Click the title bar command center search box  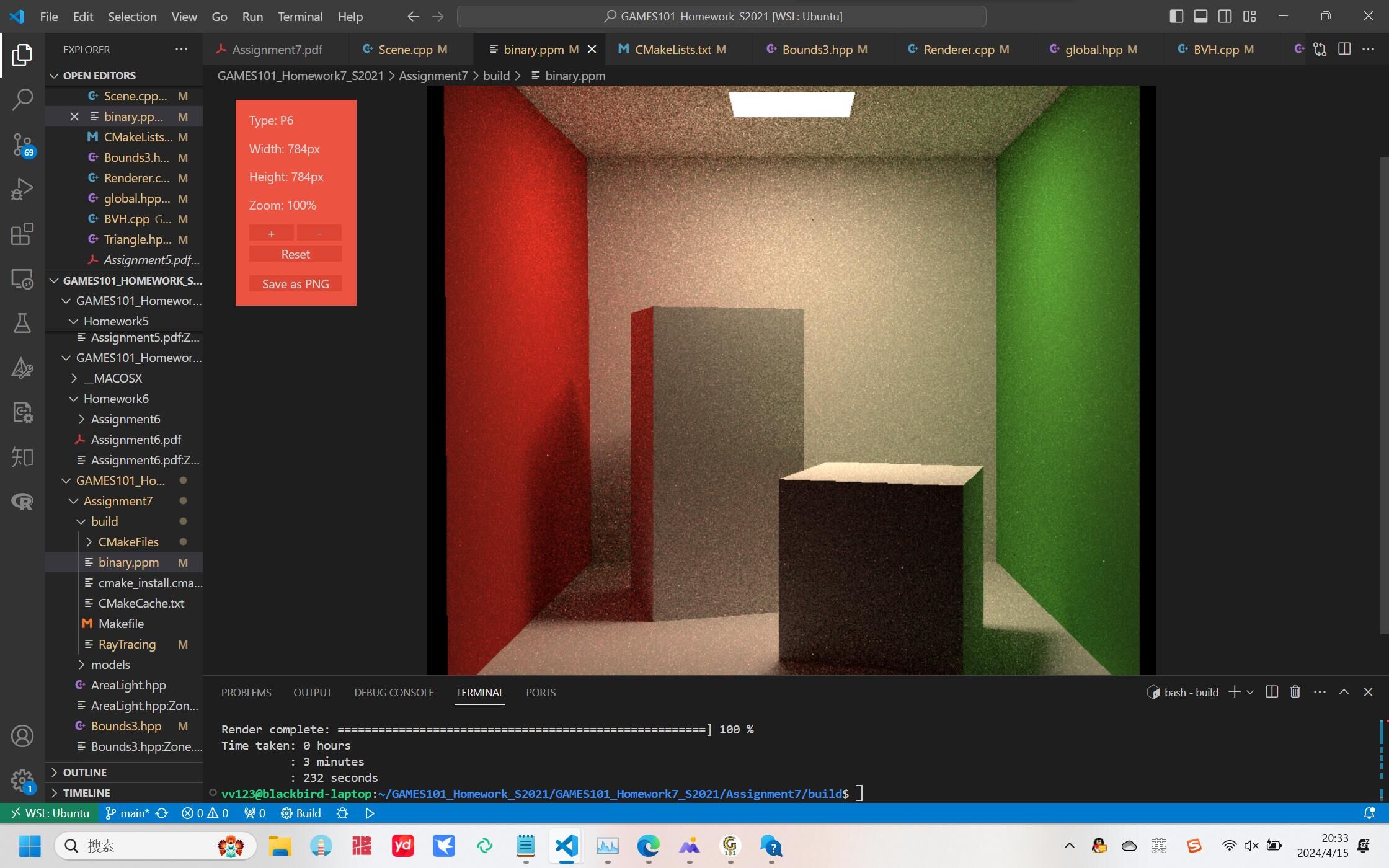(x=721, y=17)
